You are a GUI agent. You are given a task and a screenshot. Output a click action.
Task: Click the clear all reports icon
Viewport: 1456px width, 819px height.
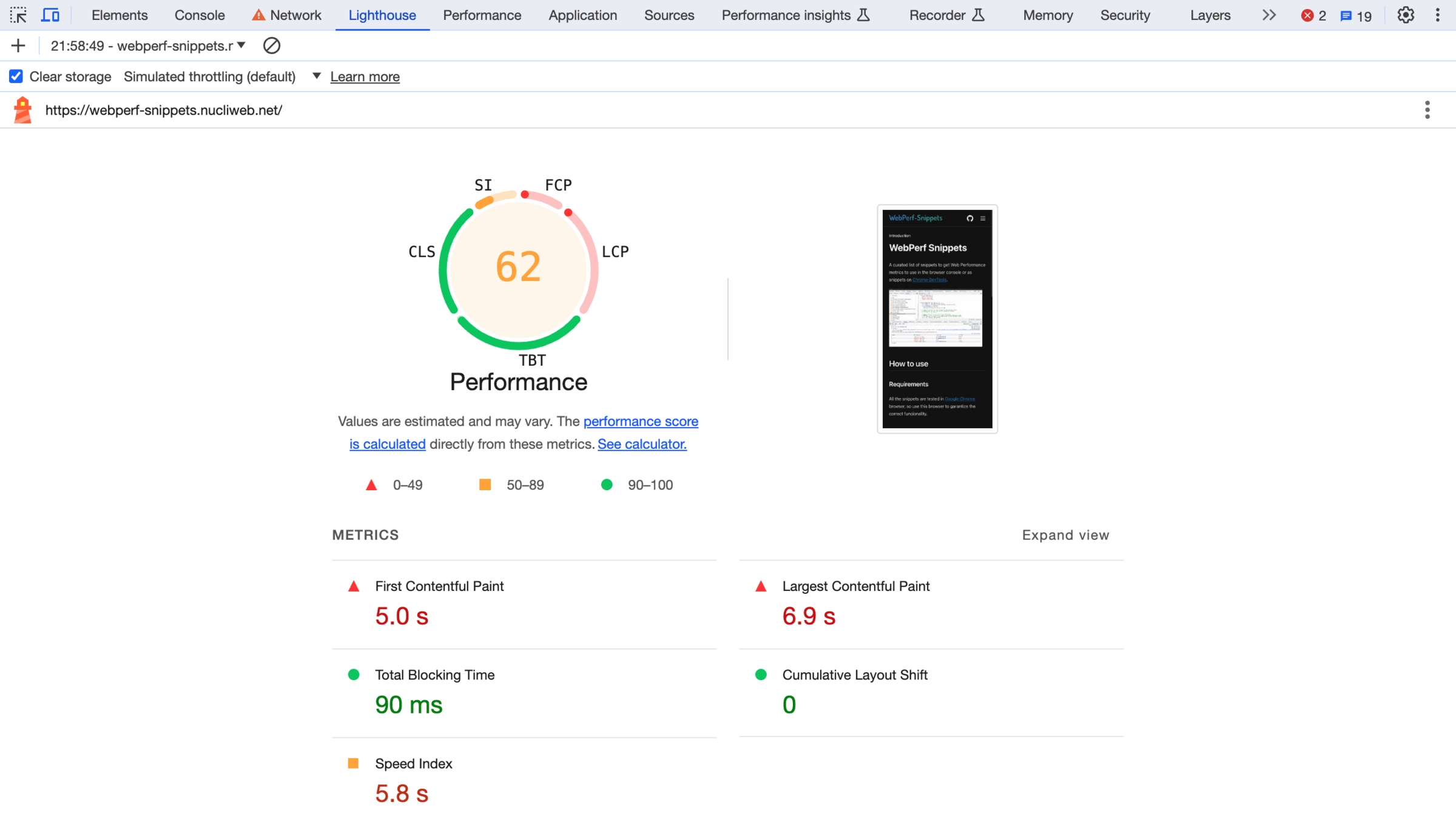coord(271,45)
